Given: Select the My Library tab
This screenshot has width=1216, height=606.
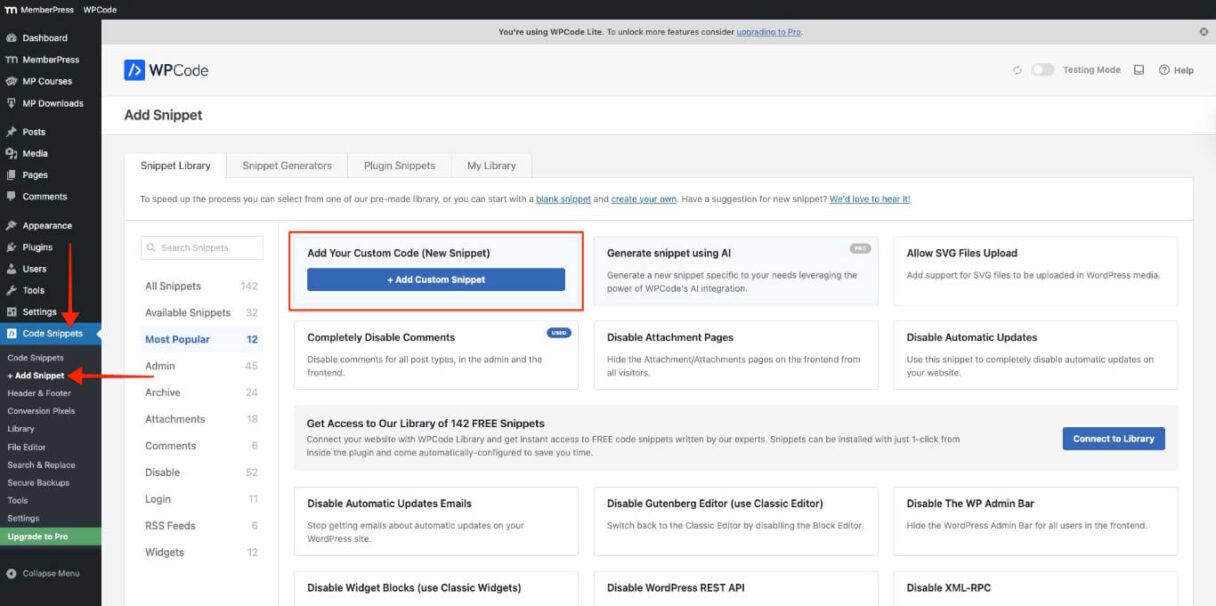Looking at the screenshot, I should [491, 166].
